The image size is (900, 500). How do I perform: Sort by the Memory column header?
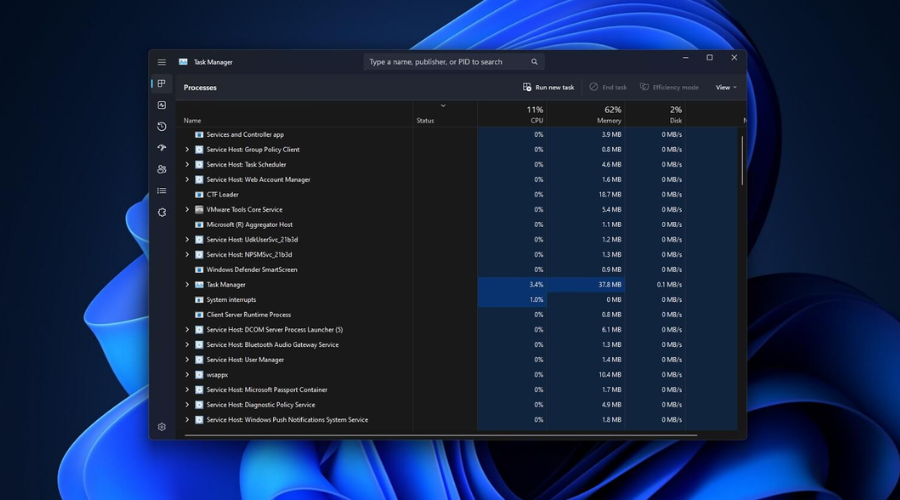(585, 114)
